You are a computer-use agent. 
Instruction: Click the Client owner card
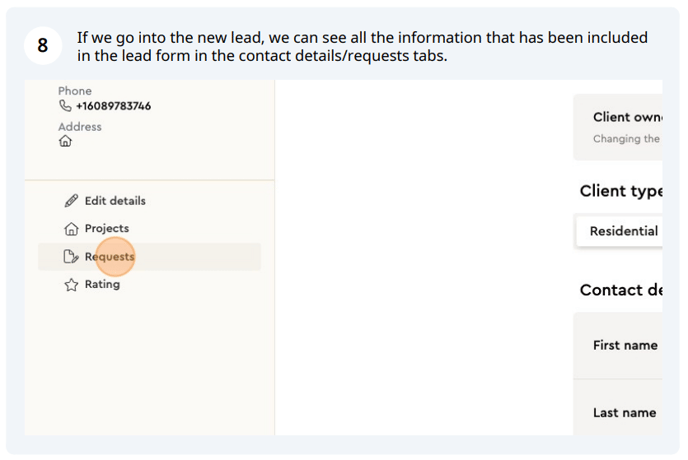point(618,127)
